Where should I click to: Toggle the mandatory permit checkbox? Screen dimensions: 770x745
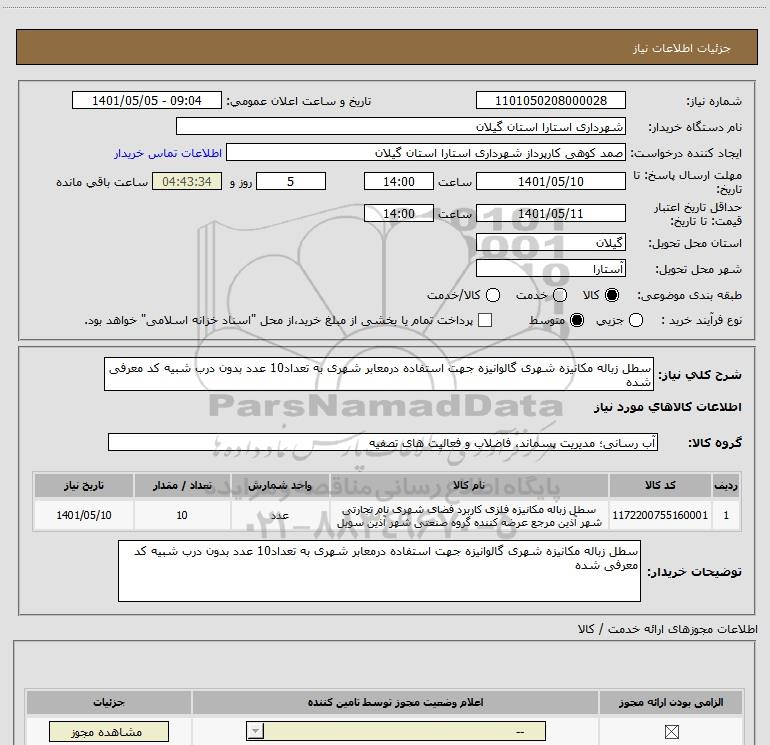[x=671, y=732]
